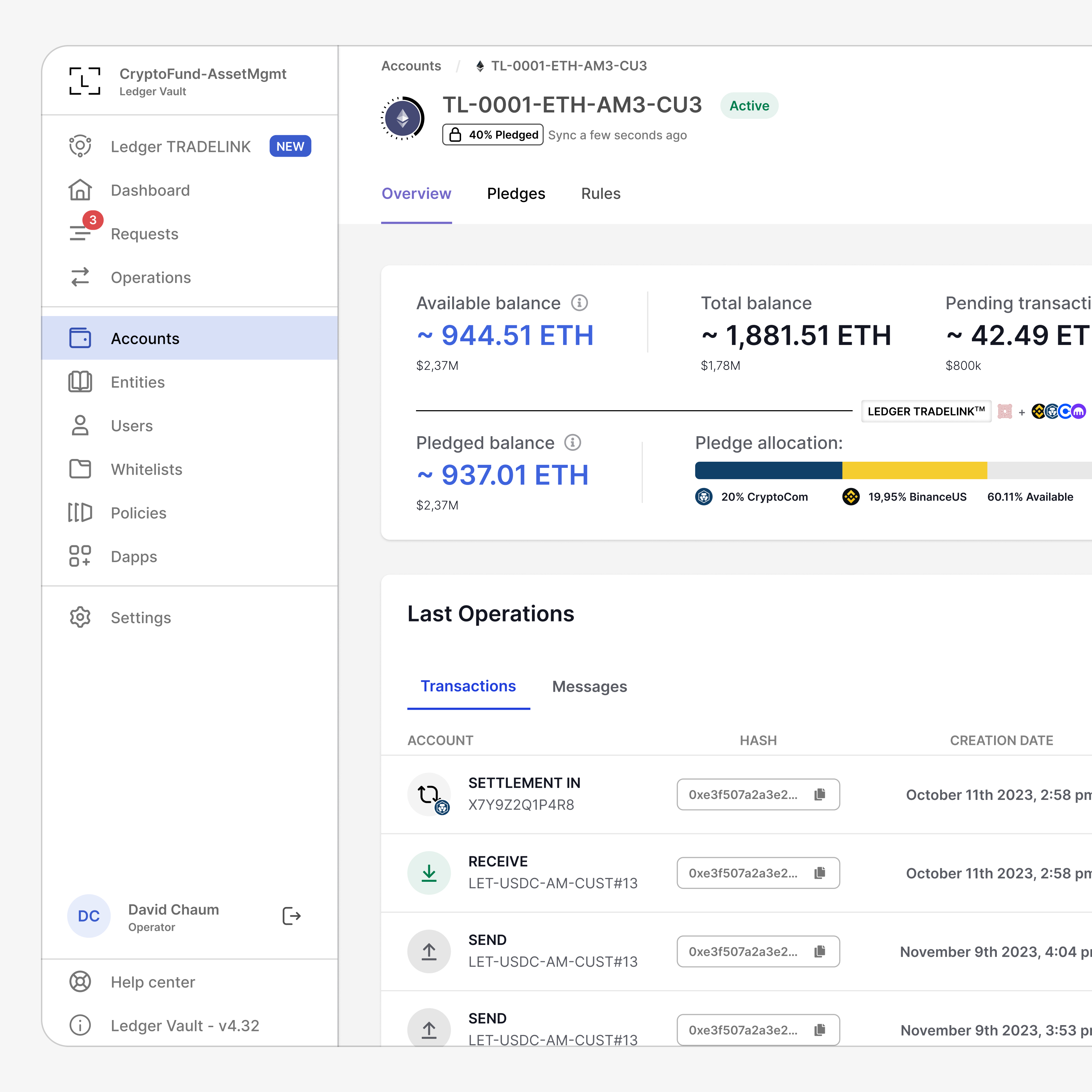The width and height of the screenshot is (1092, 1092).
Task: Copy the hash in the SETTLEMENT IN row
Action: tap(820, 794)
